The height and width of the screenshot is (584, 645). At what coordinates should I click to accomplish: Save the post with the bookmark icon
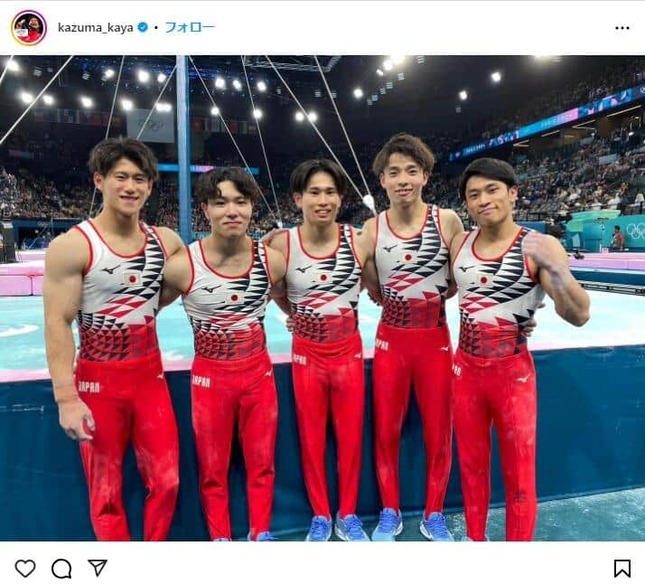pyautogui.click(x=622, y=568)
